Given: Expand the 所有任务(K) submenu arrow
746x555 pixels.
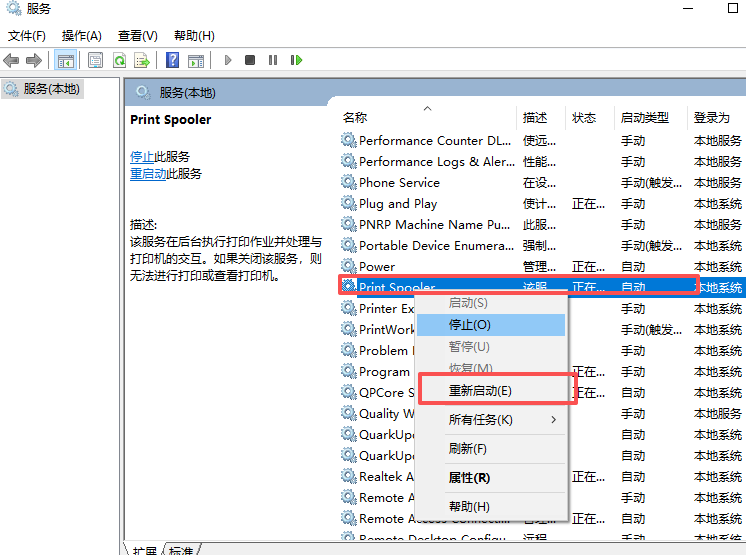Looking at the screenshot, I should [x=553, y=419].
